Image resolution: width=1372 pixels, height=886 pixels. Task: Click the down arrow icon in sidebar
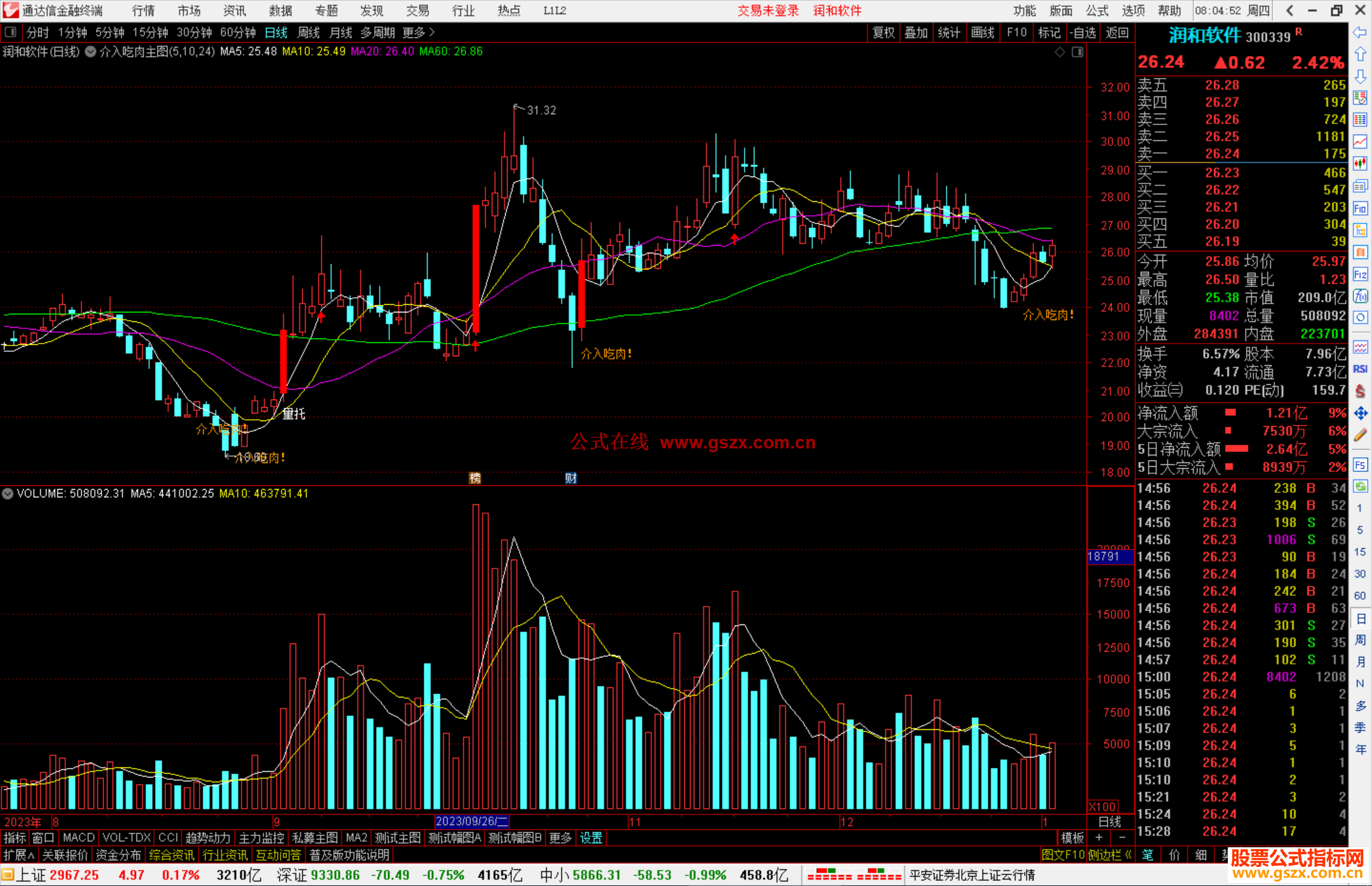(x=1360, y=76)
